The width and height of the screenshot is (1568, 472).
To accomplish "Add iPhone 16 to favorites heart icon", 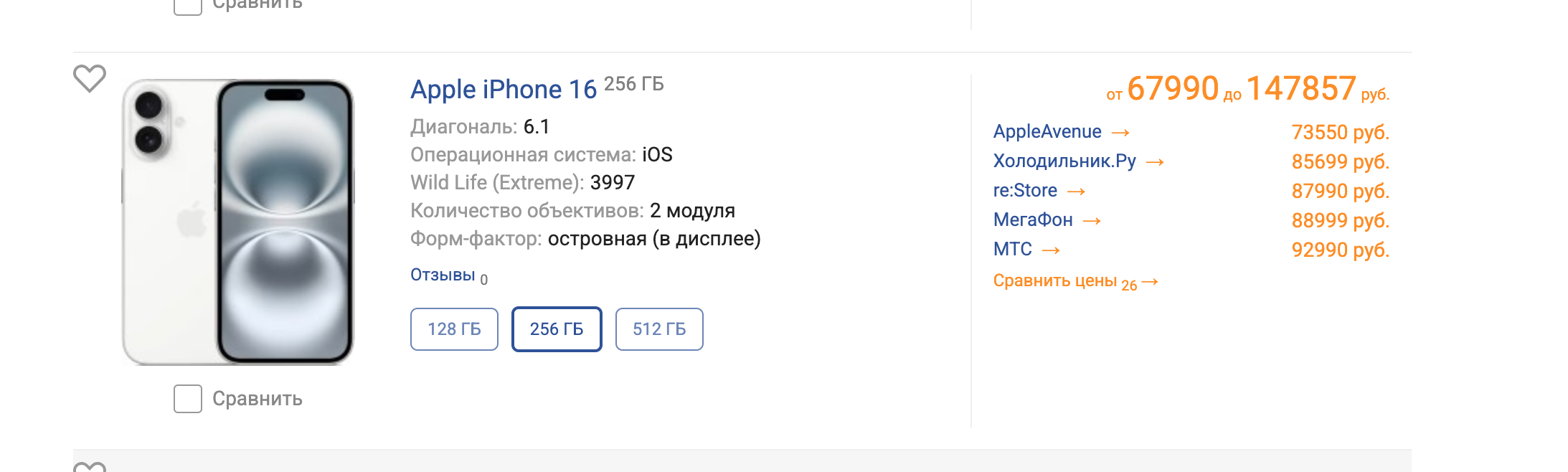I will point(90,79).
